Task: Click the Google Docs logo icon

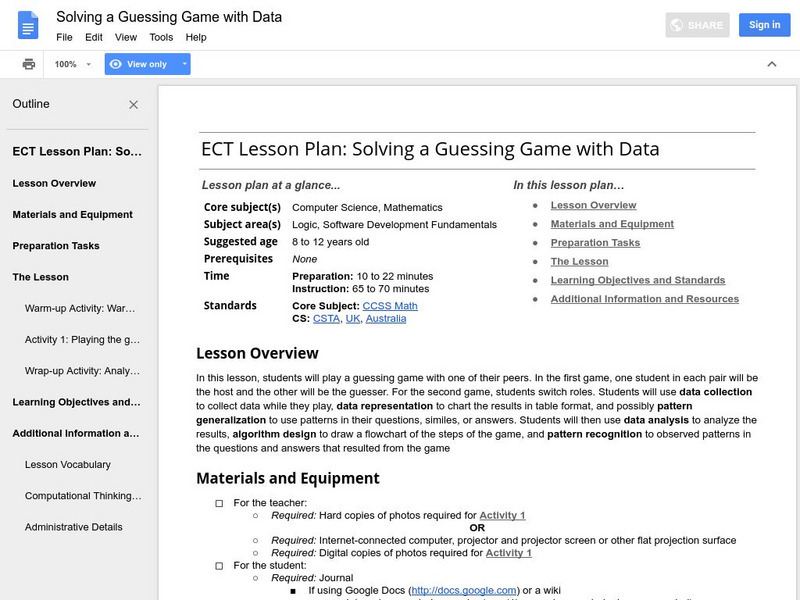Action: tap(27, 26)
